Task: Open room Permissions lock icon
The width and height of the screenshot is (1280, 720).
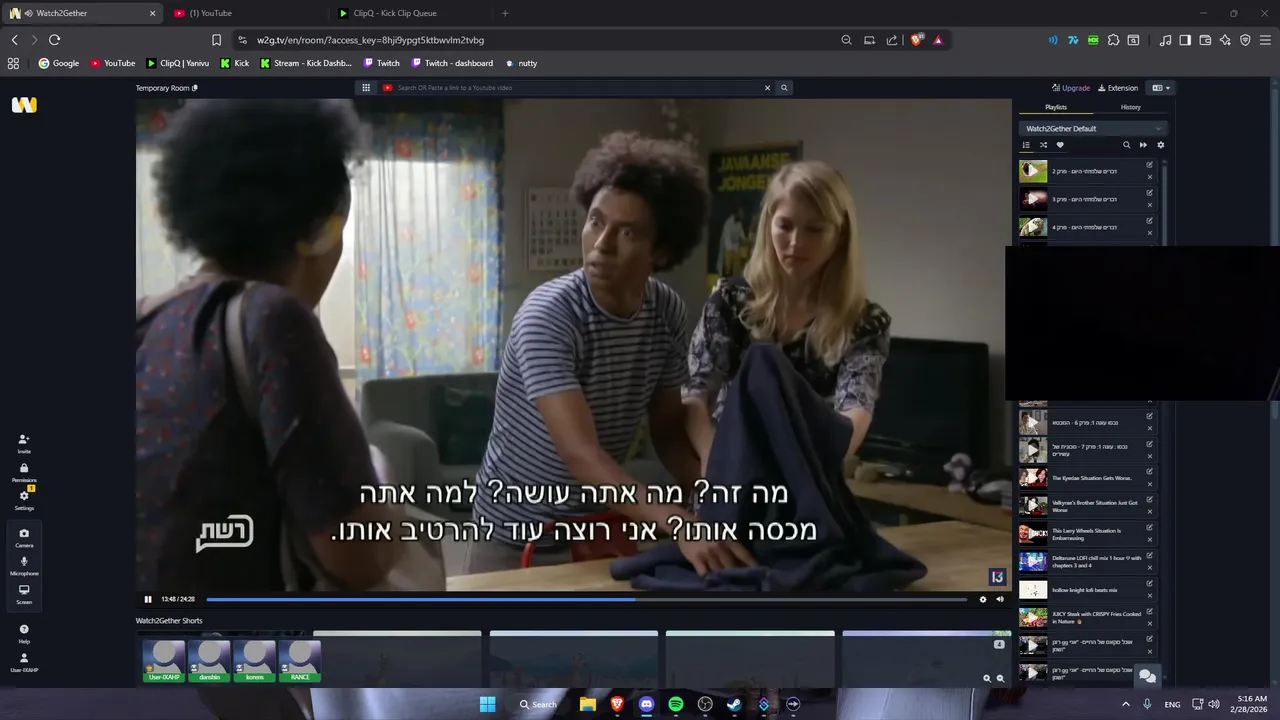Action: 24,468
